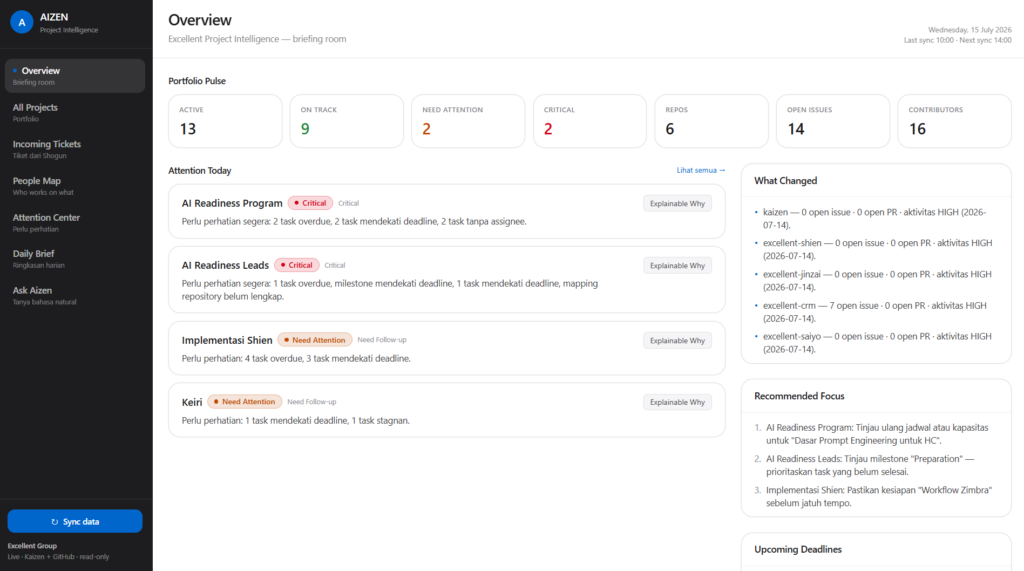This screenshot has height=571, width=1024.
Task: Open the Keiri project title
Action: (192, 402)
